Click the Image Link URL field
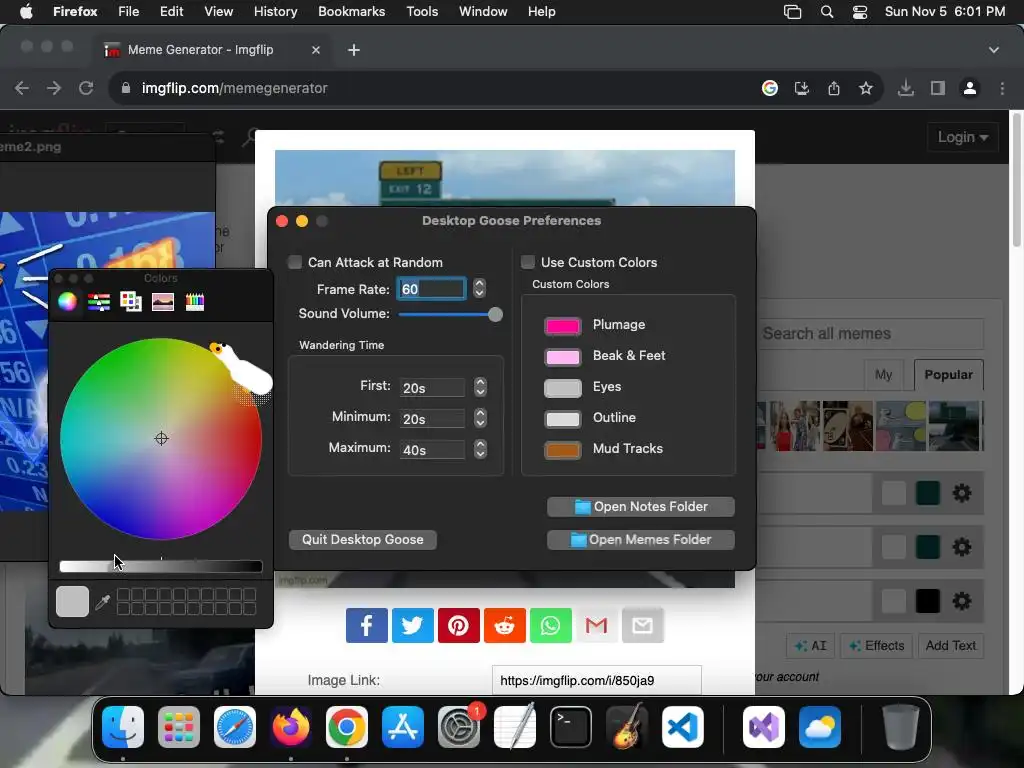1024x768 pixels. coord(597,680)
